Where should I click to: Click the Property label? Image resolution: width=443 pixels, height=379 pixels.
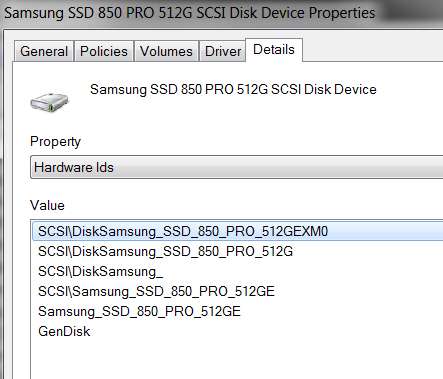[55, 142]
